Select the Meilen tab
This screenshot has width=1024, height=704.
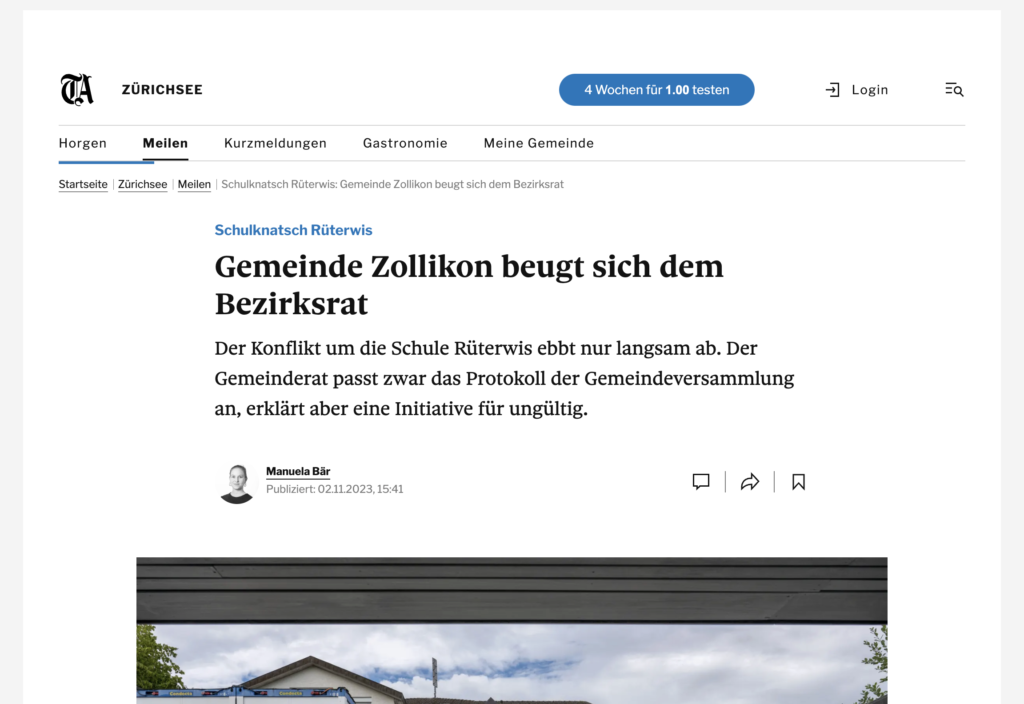click(165, 143)
